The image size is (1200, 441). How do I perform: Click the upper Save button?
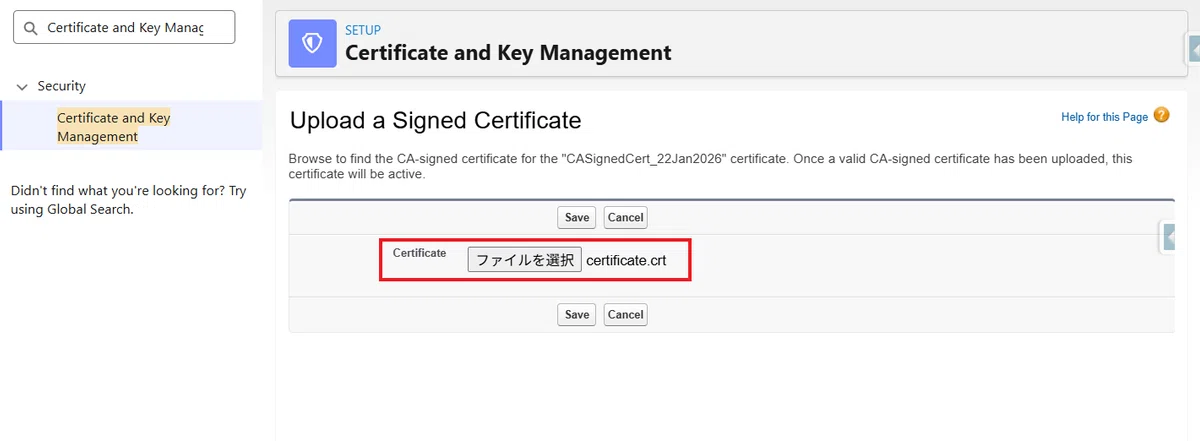pos(577,217)
